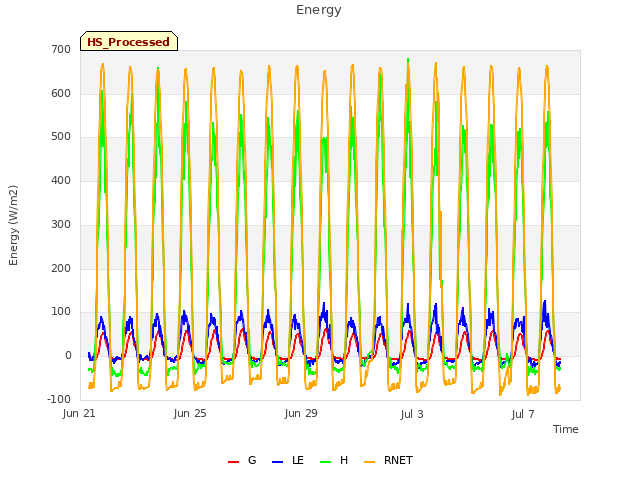This screenshot has height=480, width=640.
Task: Toggle the RNET series in the legend
Action: (388, 460)
